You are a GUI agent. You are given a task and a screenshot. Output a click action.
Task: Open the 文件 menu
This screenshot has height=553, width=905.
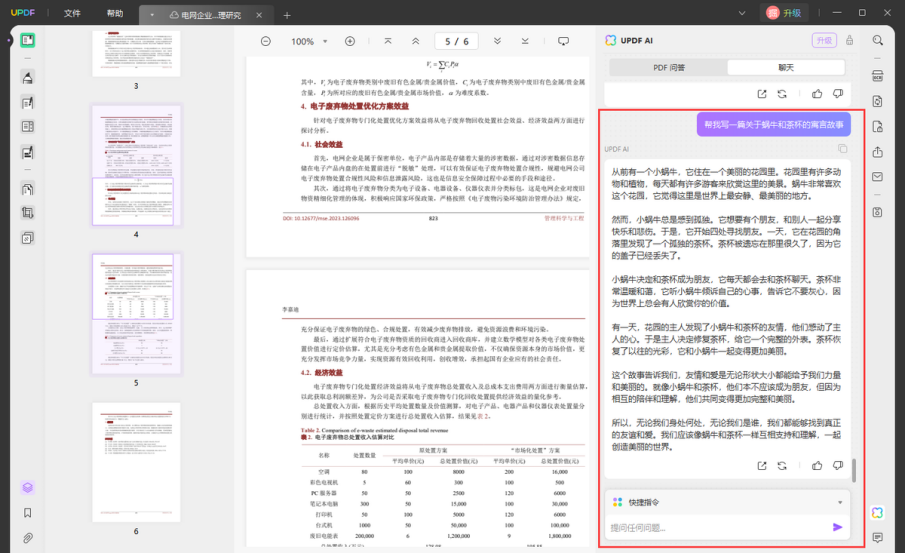click(x=72, y=13)
